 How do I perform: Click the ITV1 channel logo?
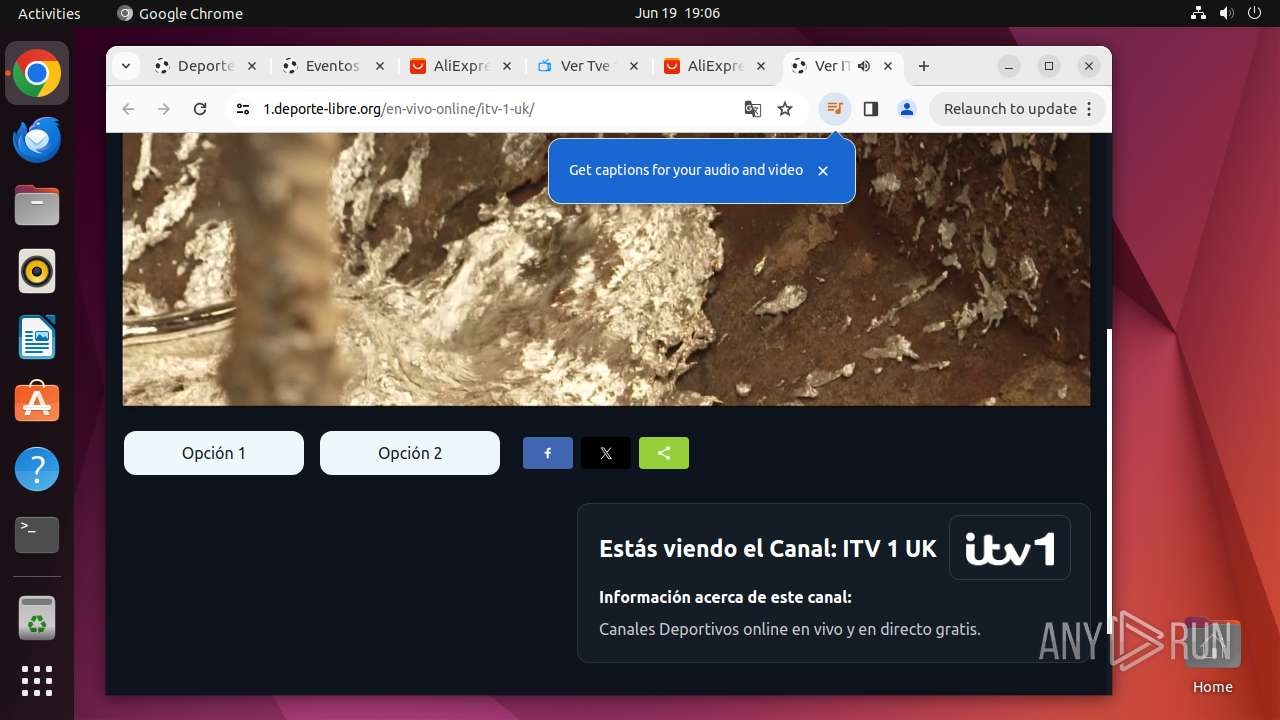(1010, 548)
